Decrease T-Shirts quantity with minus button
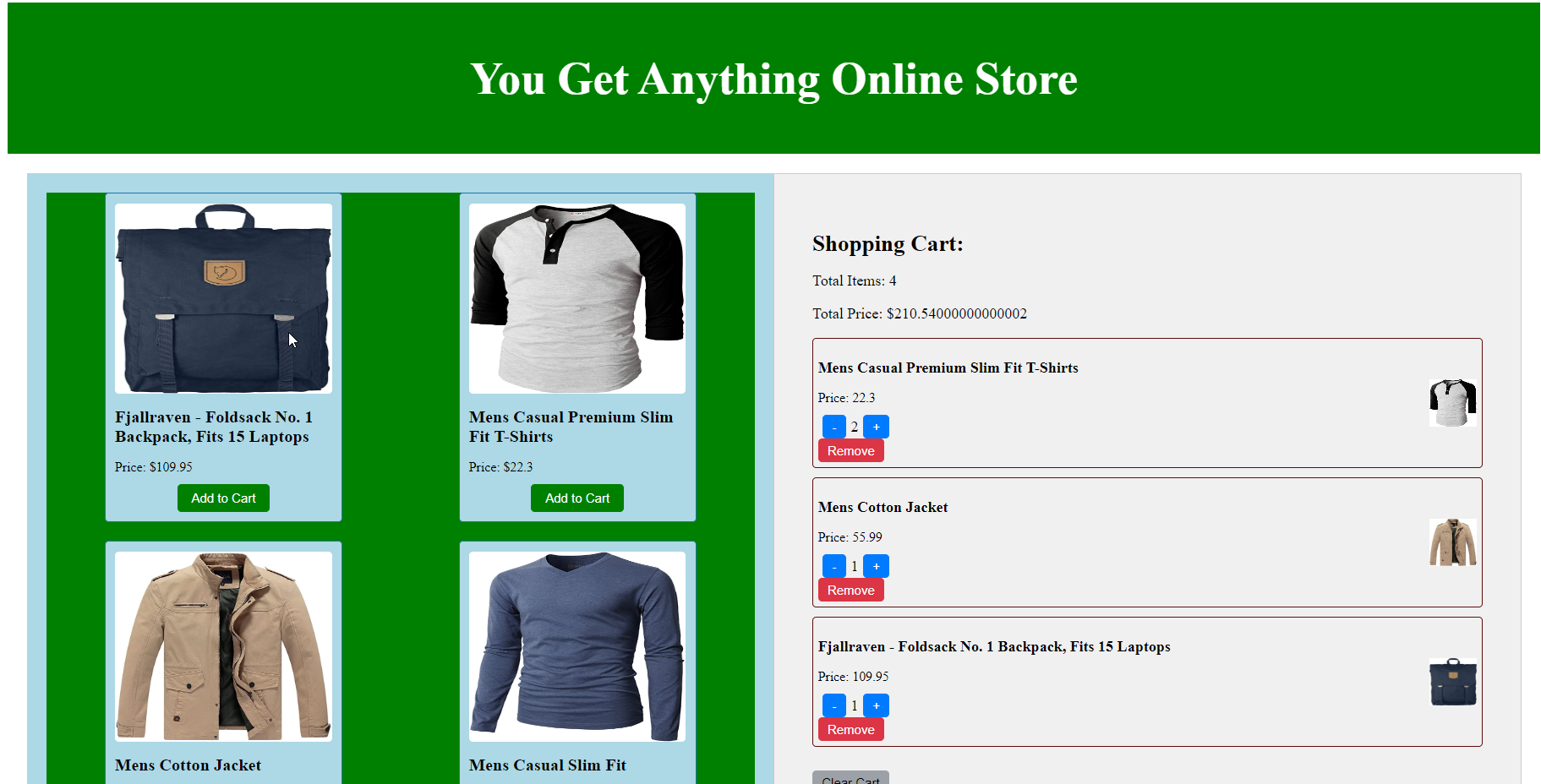Screen dimensions: 1541x784 (x=834, y=427)
